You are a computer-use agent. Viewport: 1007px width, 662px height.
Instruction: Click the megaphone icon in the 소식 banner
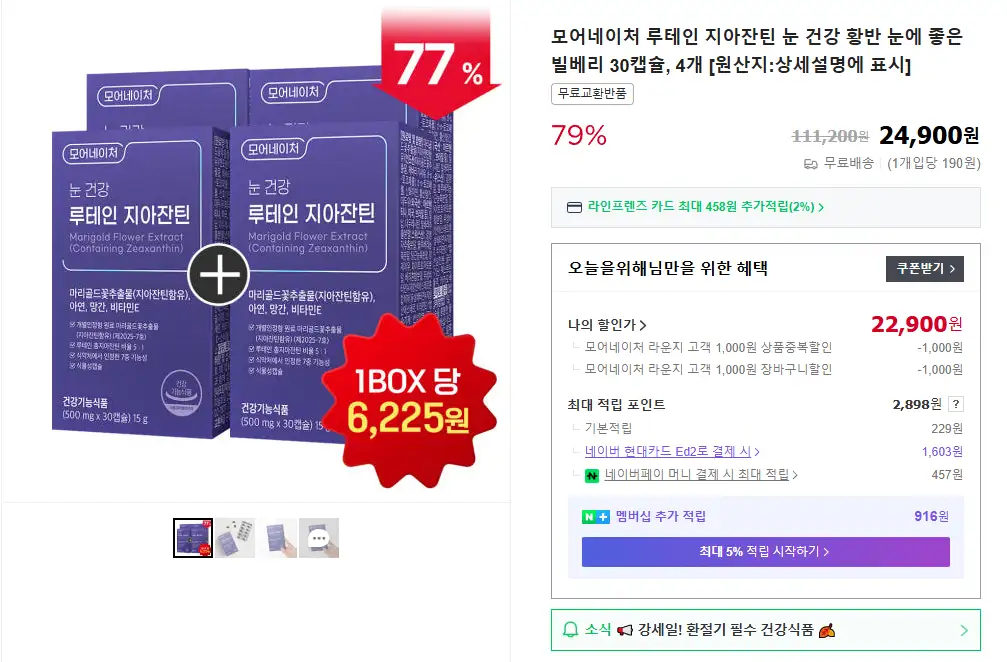[x=624, y=631]
